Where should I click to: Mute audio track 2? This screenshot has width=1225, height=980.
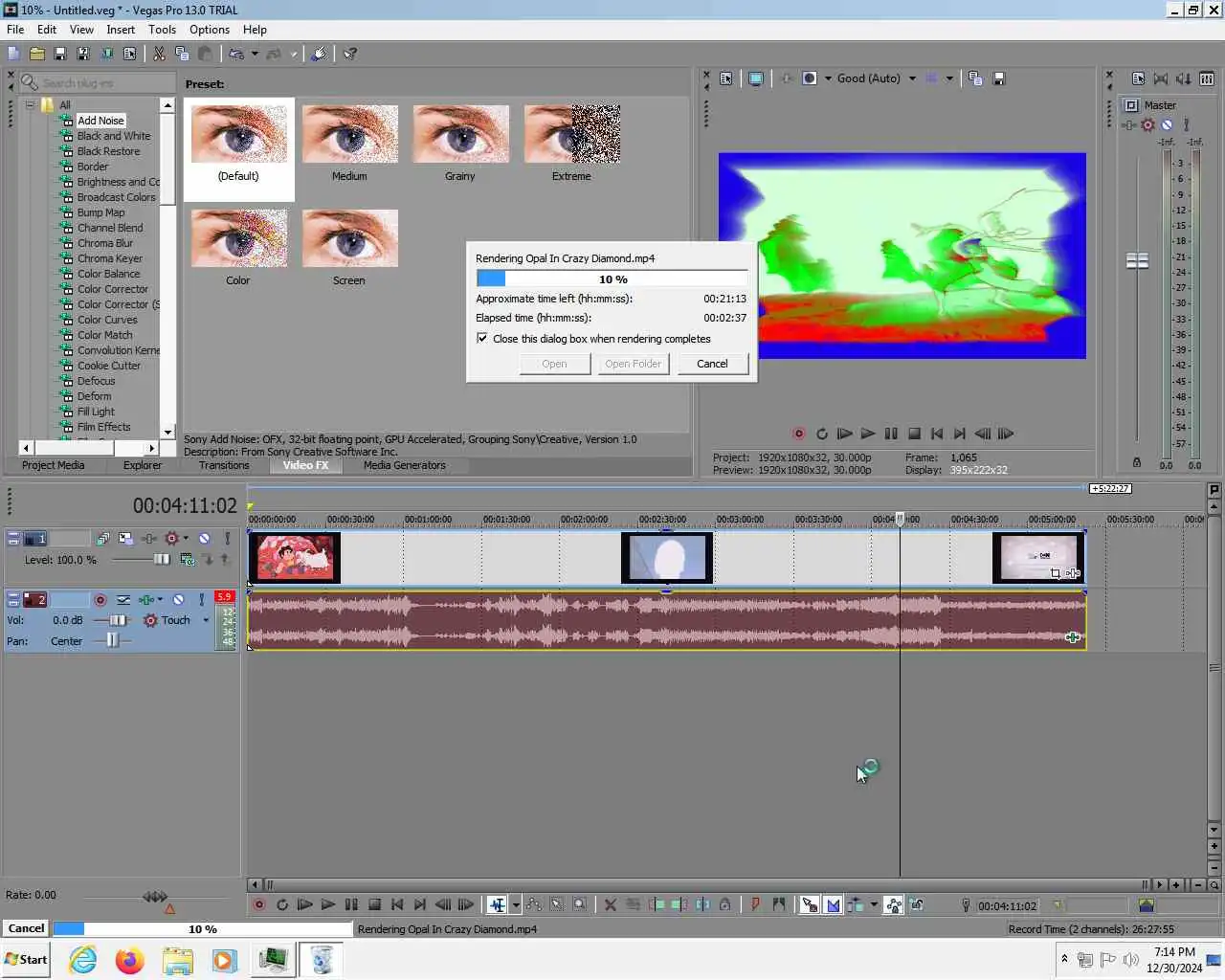178,600
